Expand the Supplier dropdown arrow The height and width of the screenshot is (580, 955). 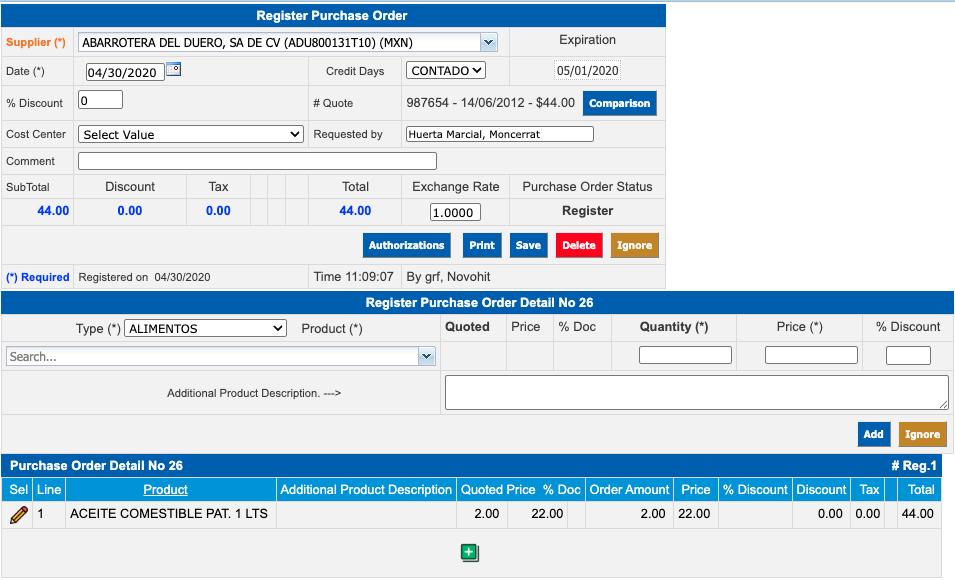pos(488,43)
